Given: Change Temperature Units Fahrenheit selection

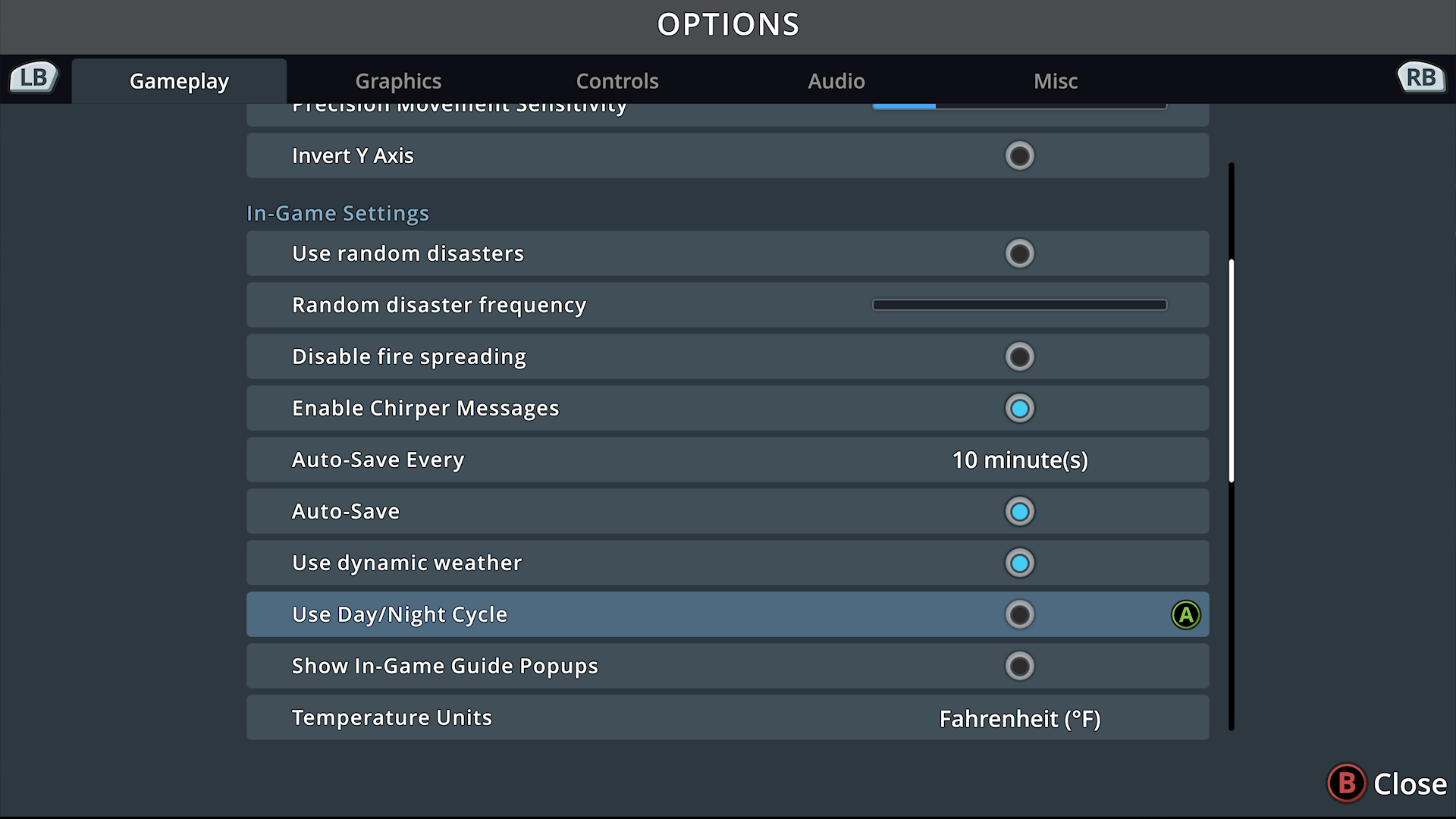Looking at the screenshot, I should click(x=1020, y=718).
